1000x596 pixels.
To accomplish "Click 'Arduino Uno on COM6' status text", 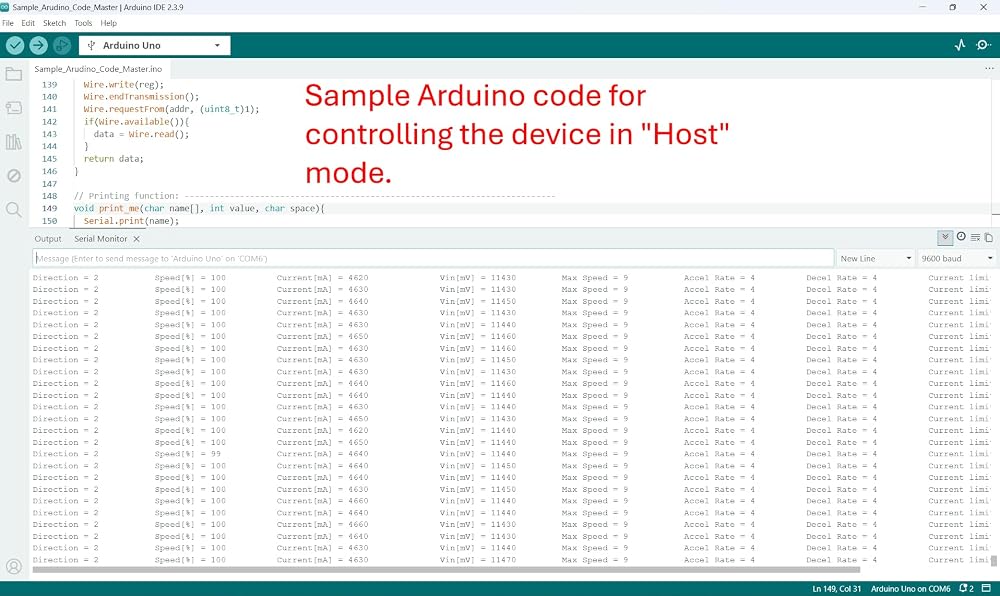I will pos(911,588).
